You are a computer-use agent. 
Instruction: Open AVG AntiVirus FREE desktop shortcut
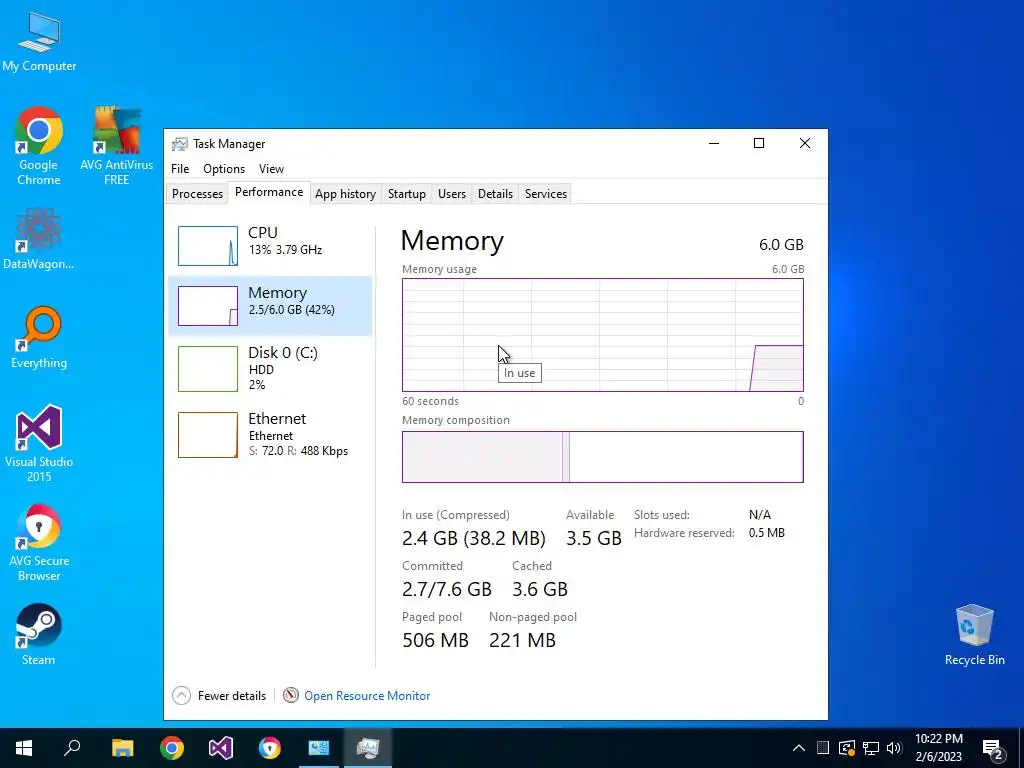[116, 146]
